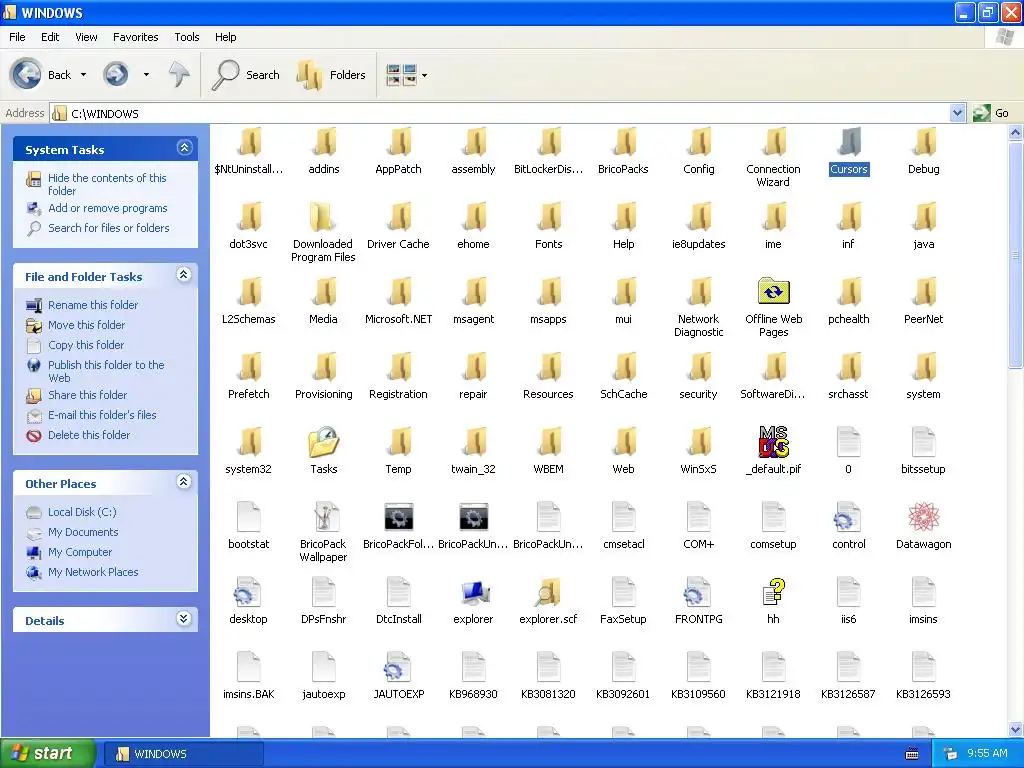Image resolution: width=1024 pixels, height=768 pixels.
Task: Open the View menu
Action: point(86,37)
